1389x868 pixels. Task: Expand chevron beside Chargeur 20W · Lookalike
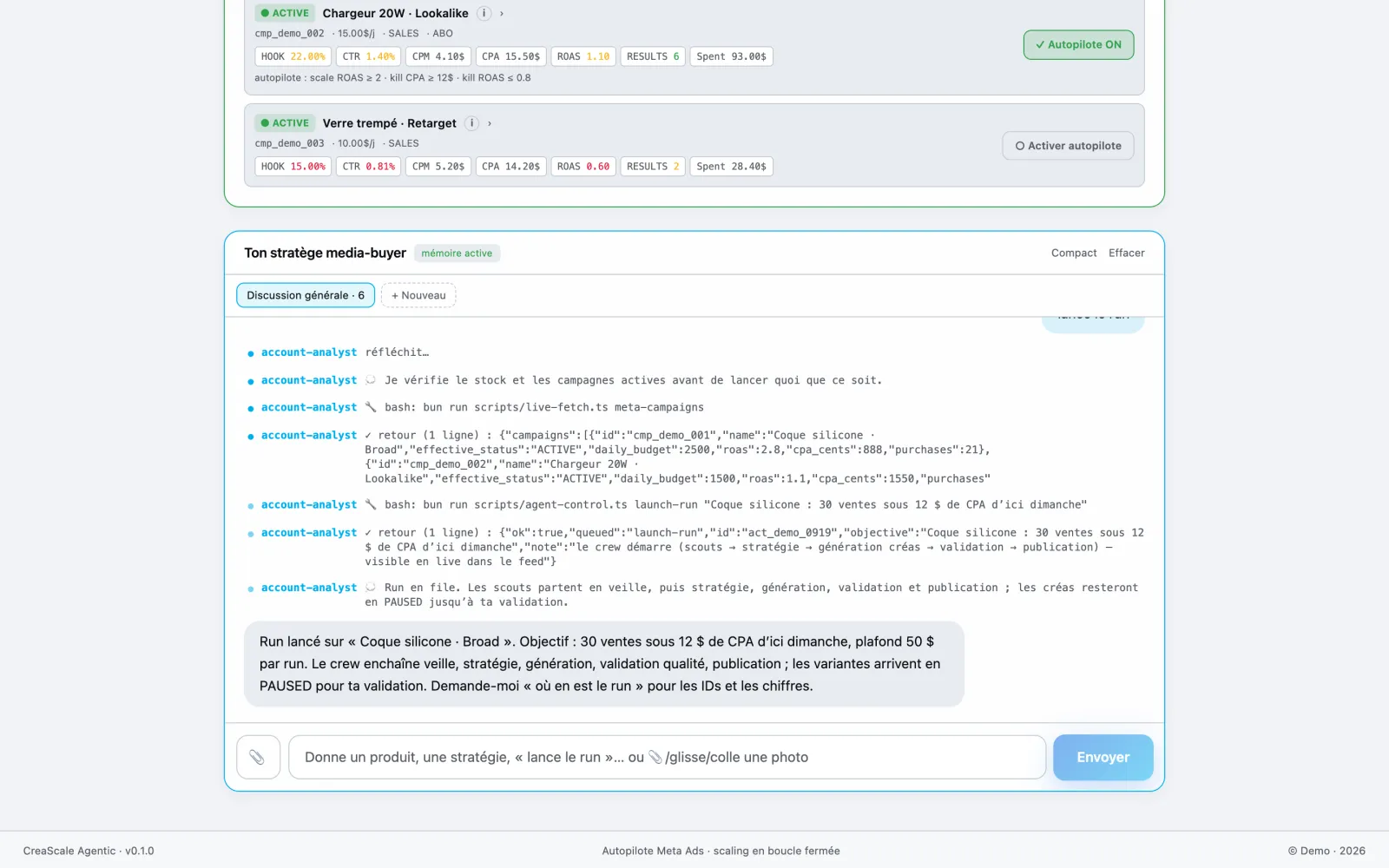(502, 13)
